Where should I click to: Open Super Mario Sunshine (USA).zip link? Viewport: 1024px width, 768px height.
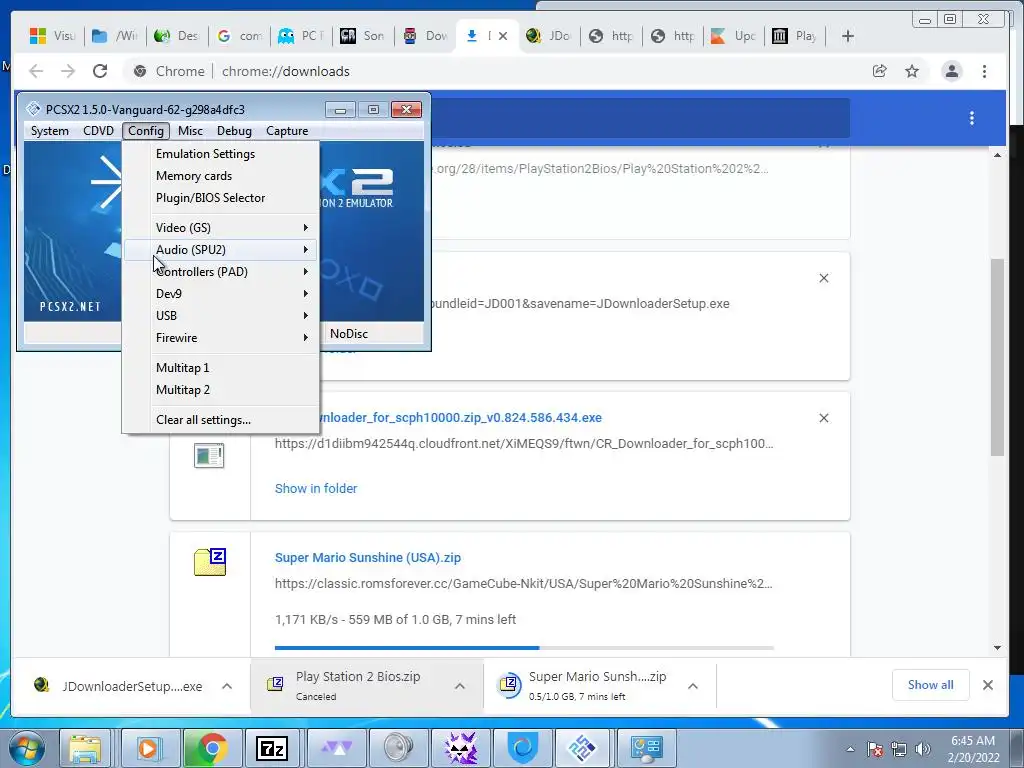click(368, 558)
